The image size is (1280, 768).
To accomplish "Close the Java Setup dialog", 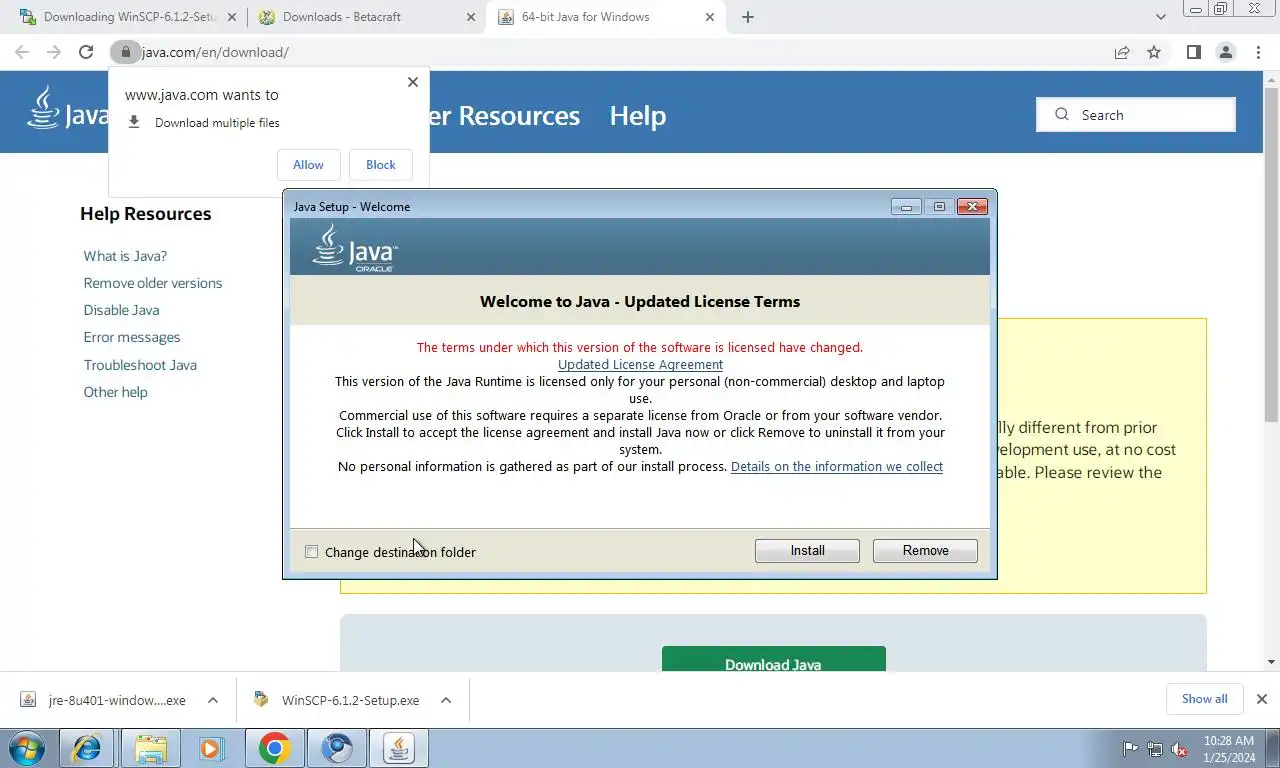I will [x=972, y=207].
